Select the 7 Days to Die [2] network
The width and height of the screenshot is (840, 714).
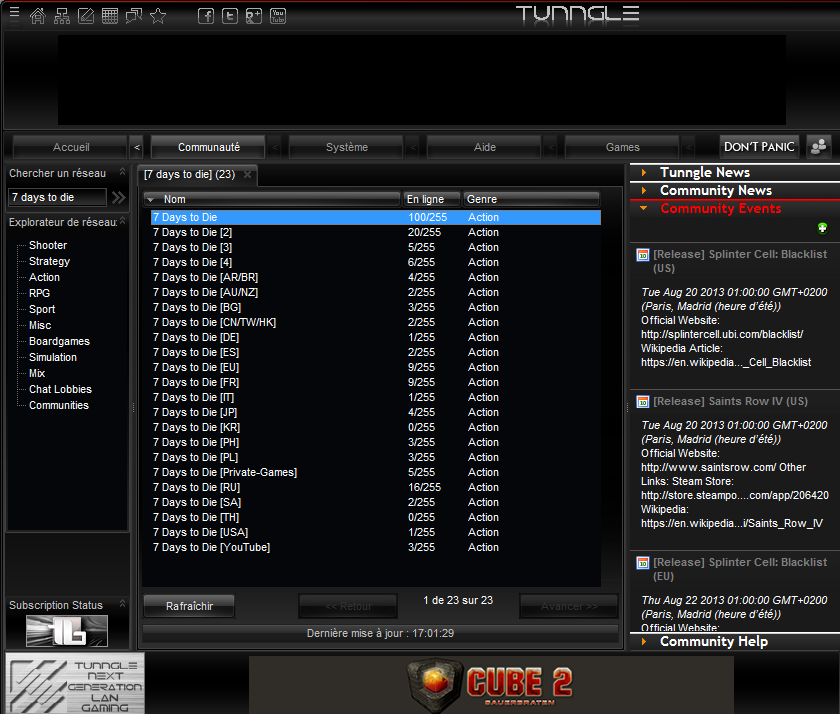point(376,232)
